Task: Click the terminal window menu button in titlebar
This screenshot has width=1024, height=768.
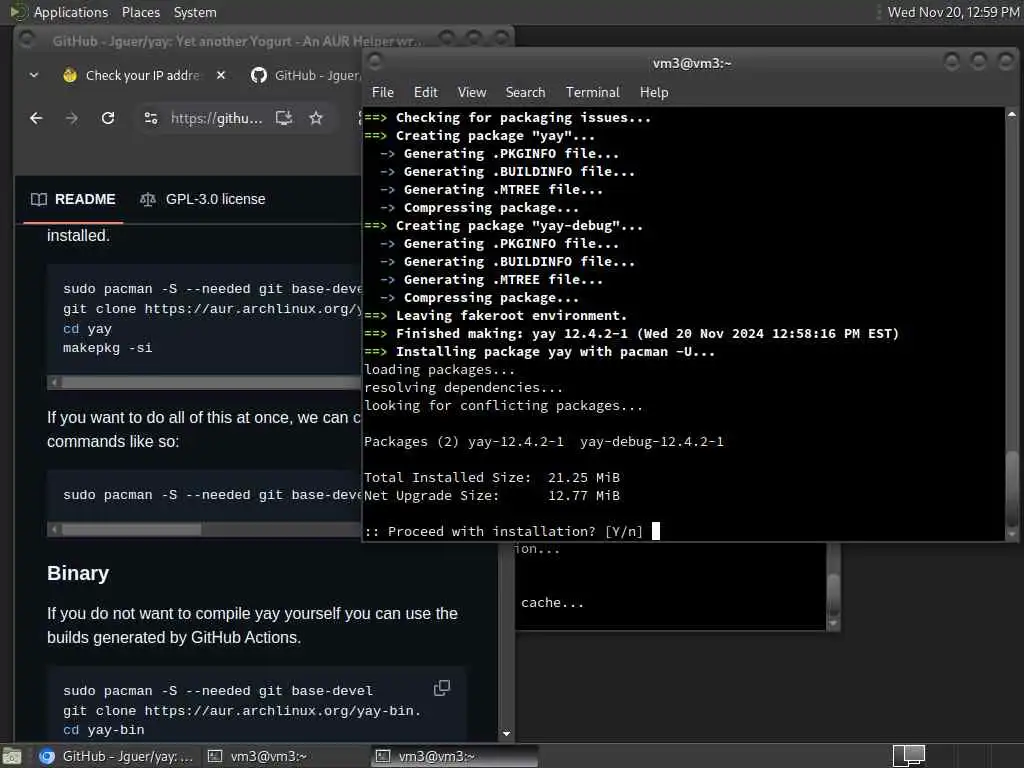Action: [375, 62]
